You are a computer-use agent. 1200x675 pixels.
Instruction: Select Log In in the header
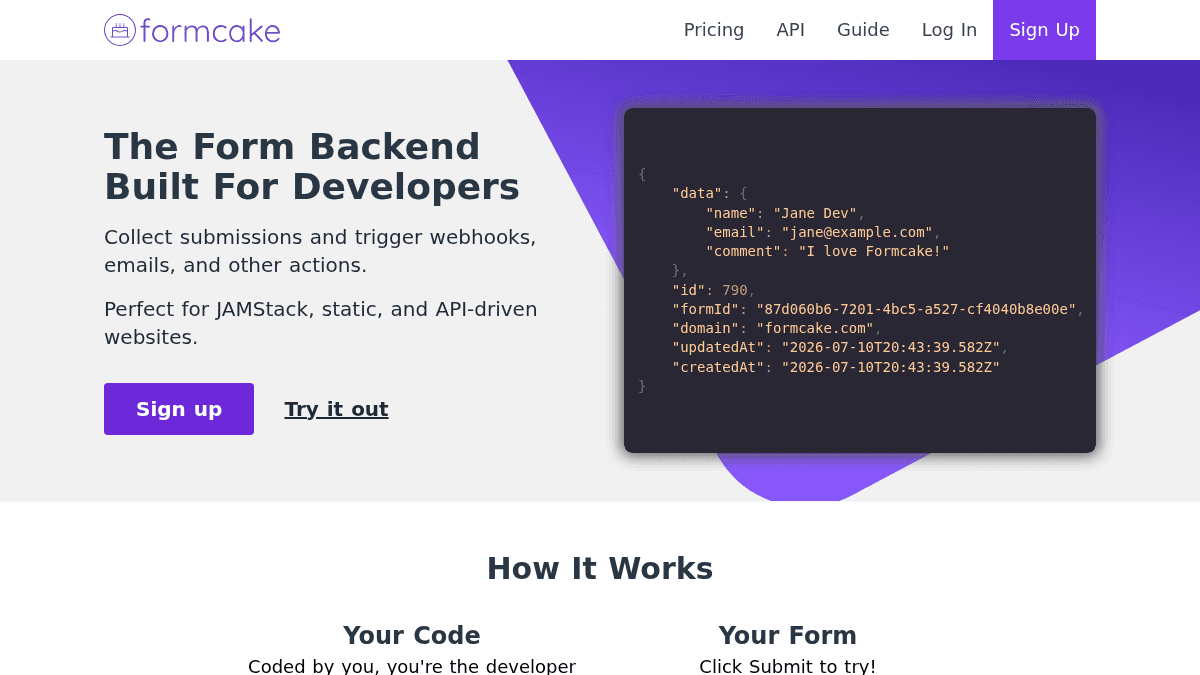coord(949,30)
